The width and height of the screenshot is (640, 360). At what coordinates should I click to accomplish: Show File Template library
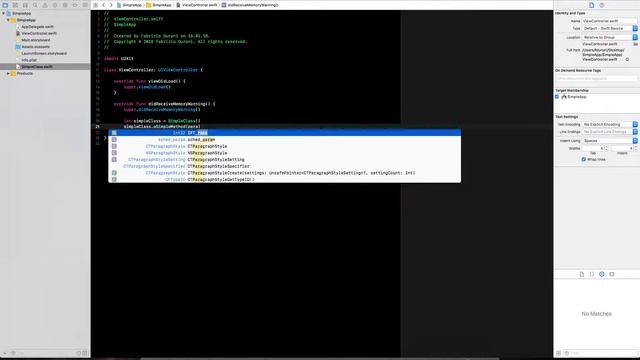pyautogui.click(x=582, y=274)
